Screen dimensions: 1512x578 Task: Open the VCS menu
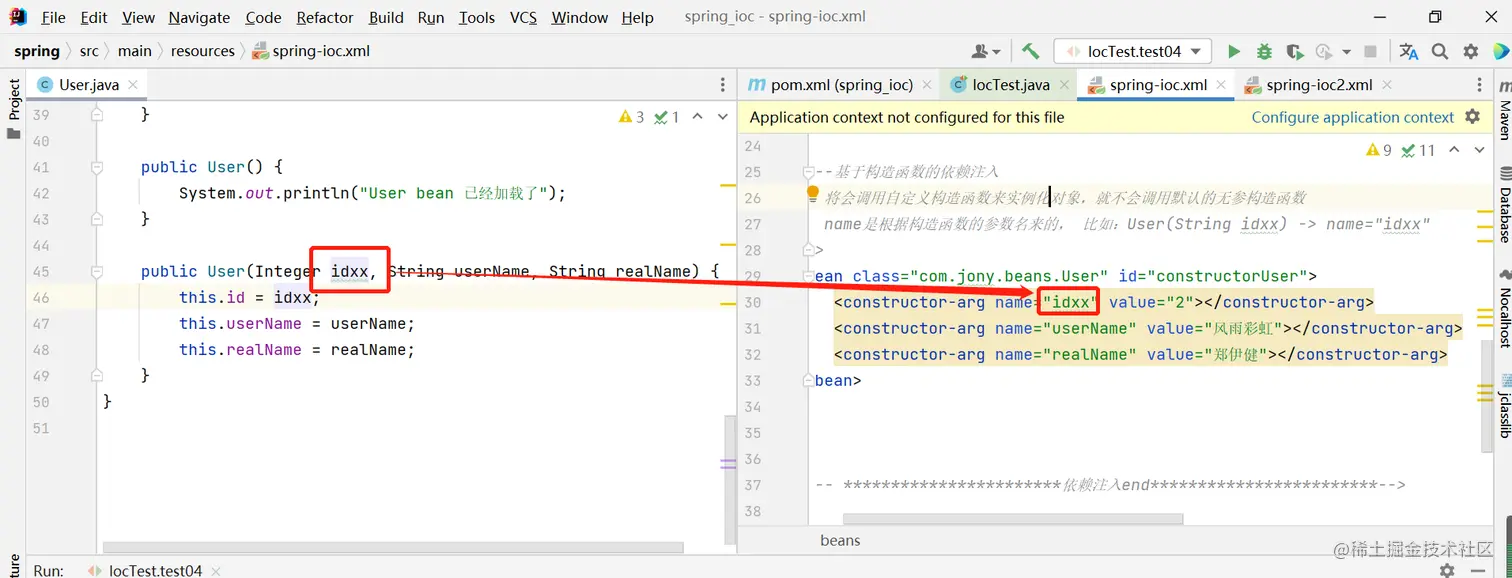pyautogui.click(x=523, y=17)
